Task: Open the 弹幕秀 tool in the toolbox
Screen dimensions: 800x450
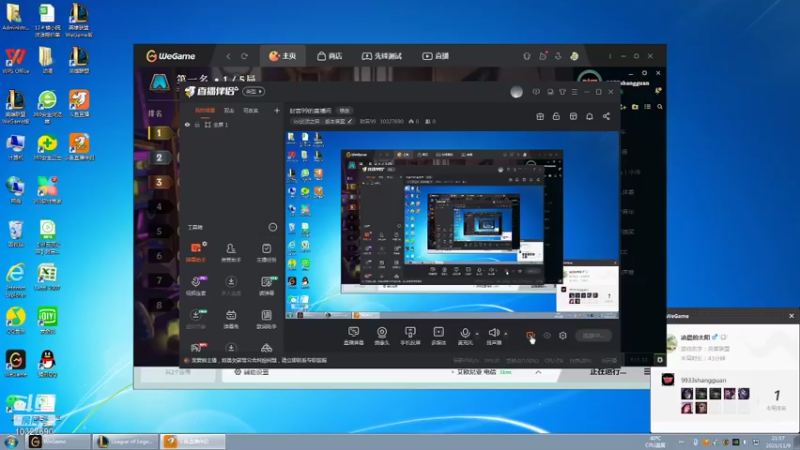Action: 231,319
